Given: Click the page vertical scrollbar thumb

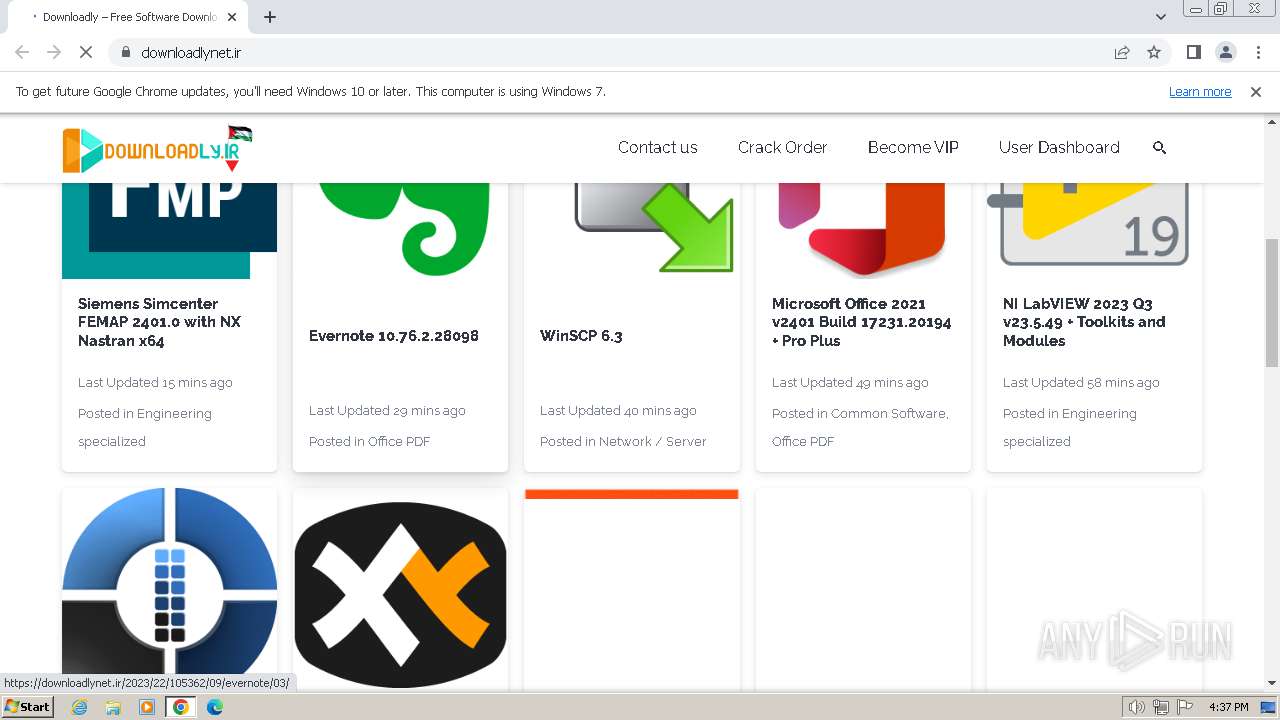Looking at the screenshot, I should [1272, 303].
